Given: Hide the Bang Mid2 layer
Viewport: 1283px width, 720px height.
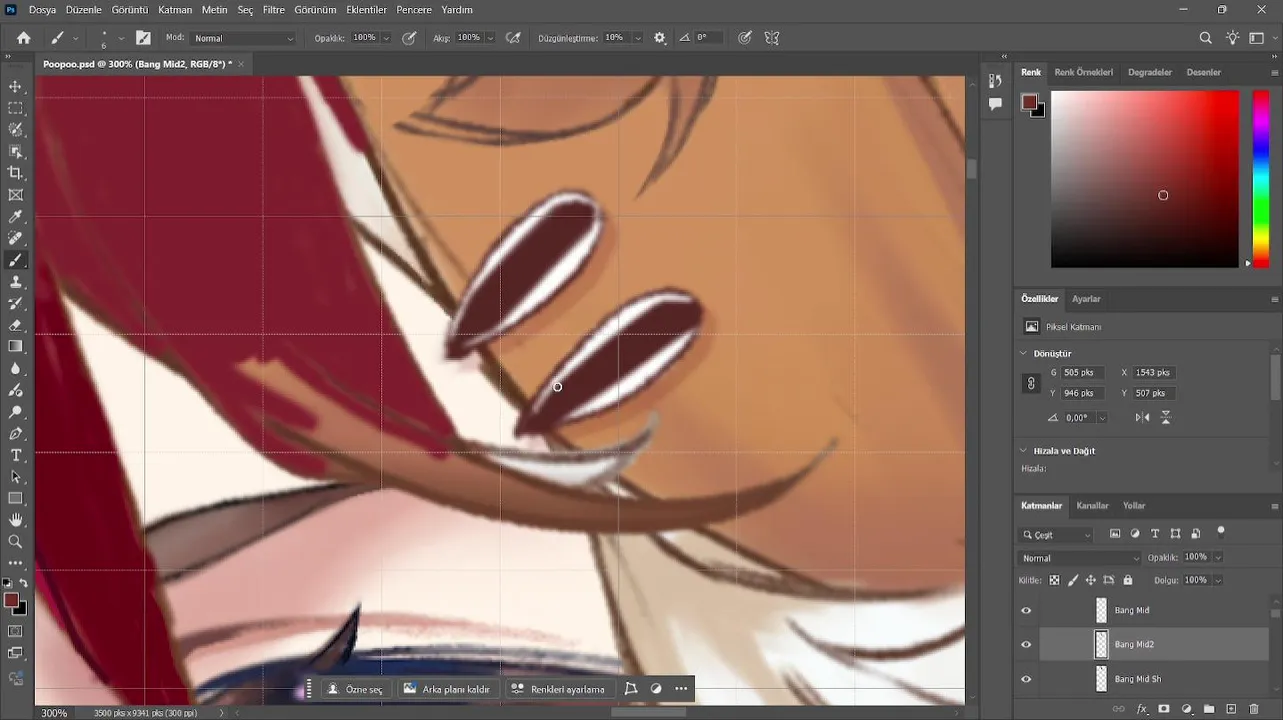Looking at the screenshot, I should coord(1026,645).
